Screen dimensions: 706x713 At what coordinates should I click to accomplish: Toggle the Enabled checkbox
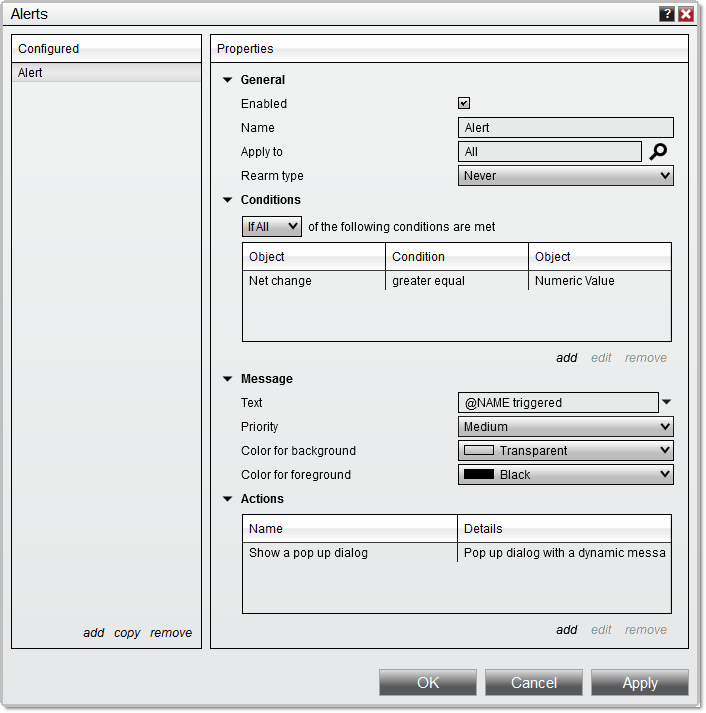click(x=464, y=103)
